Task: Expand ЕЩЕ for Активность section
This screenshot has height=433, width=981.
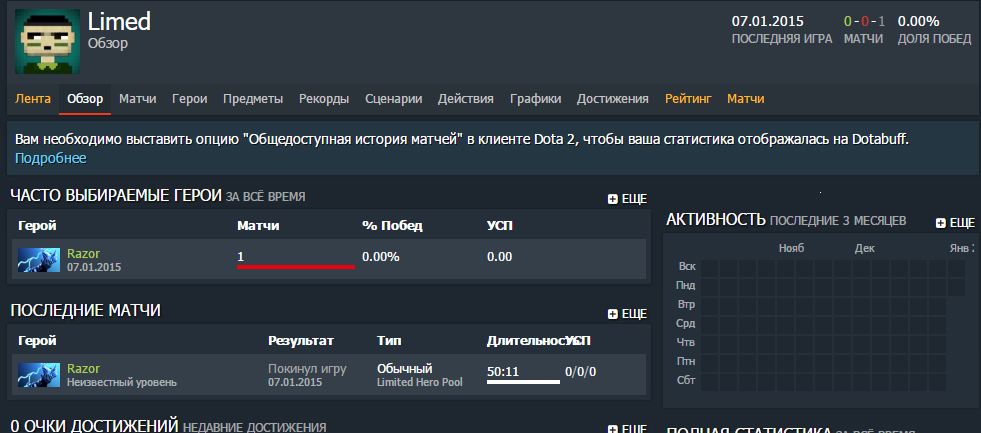Action: click(x=955, y=223)
